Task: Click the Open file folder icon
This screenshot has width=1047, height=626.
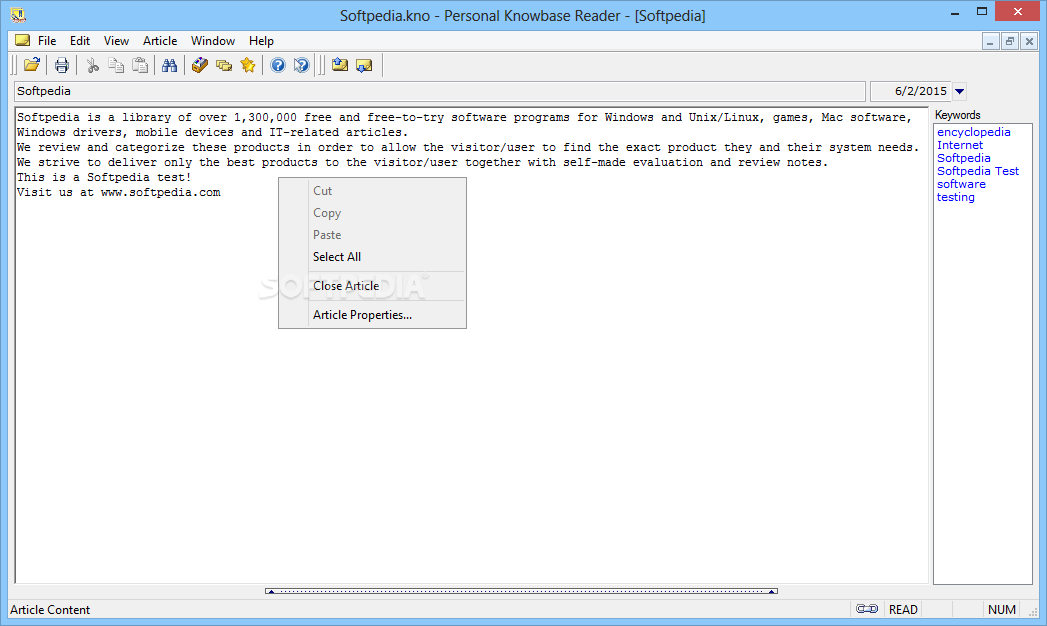Action: (31, 65)
